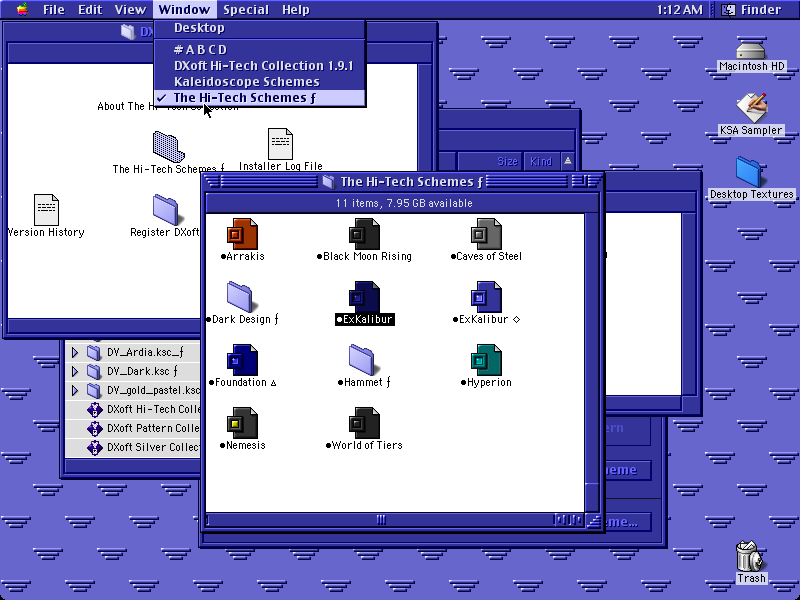Select the Installer Log File document in DXoft window
This screenshot has width=800, height=600.
click(280, 144)
